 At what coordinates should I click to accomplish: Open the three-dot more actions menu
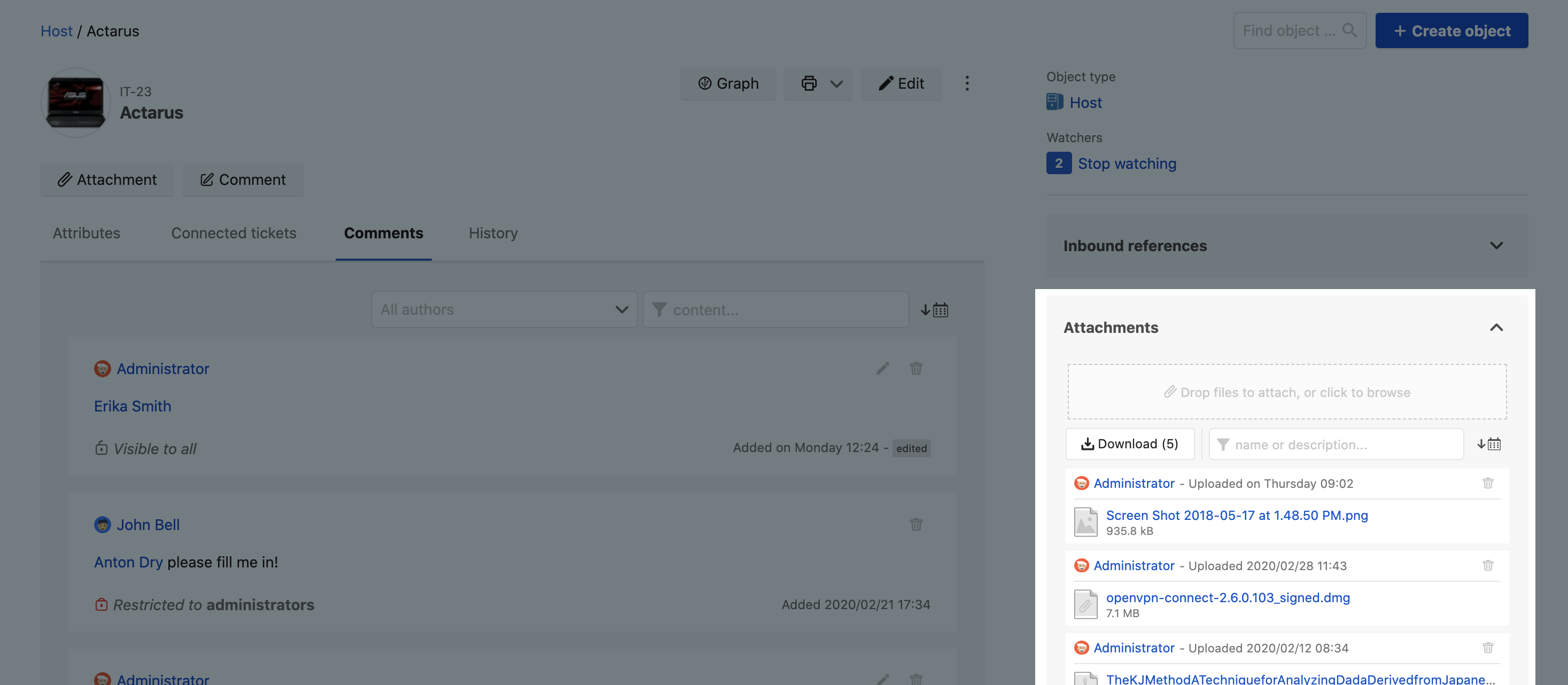(967, 83)
